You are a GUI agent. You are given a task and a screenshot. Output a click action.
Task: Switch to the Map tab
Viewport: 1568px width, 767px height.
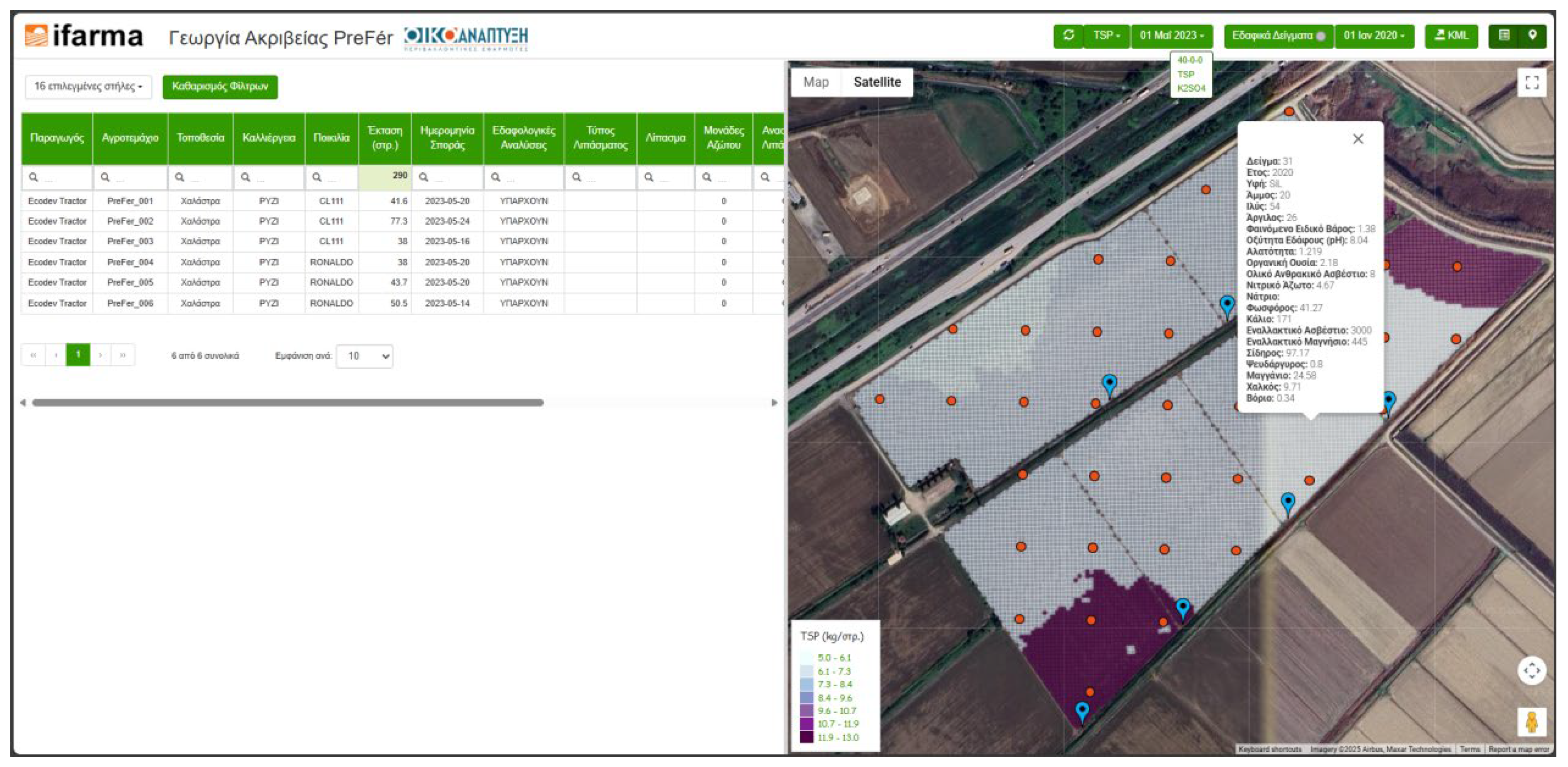point(816,82)
